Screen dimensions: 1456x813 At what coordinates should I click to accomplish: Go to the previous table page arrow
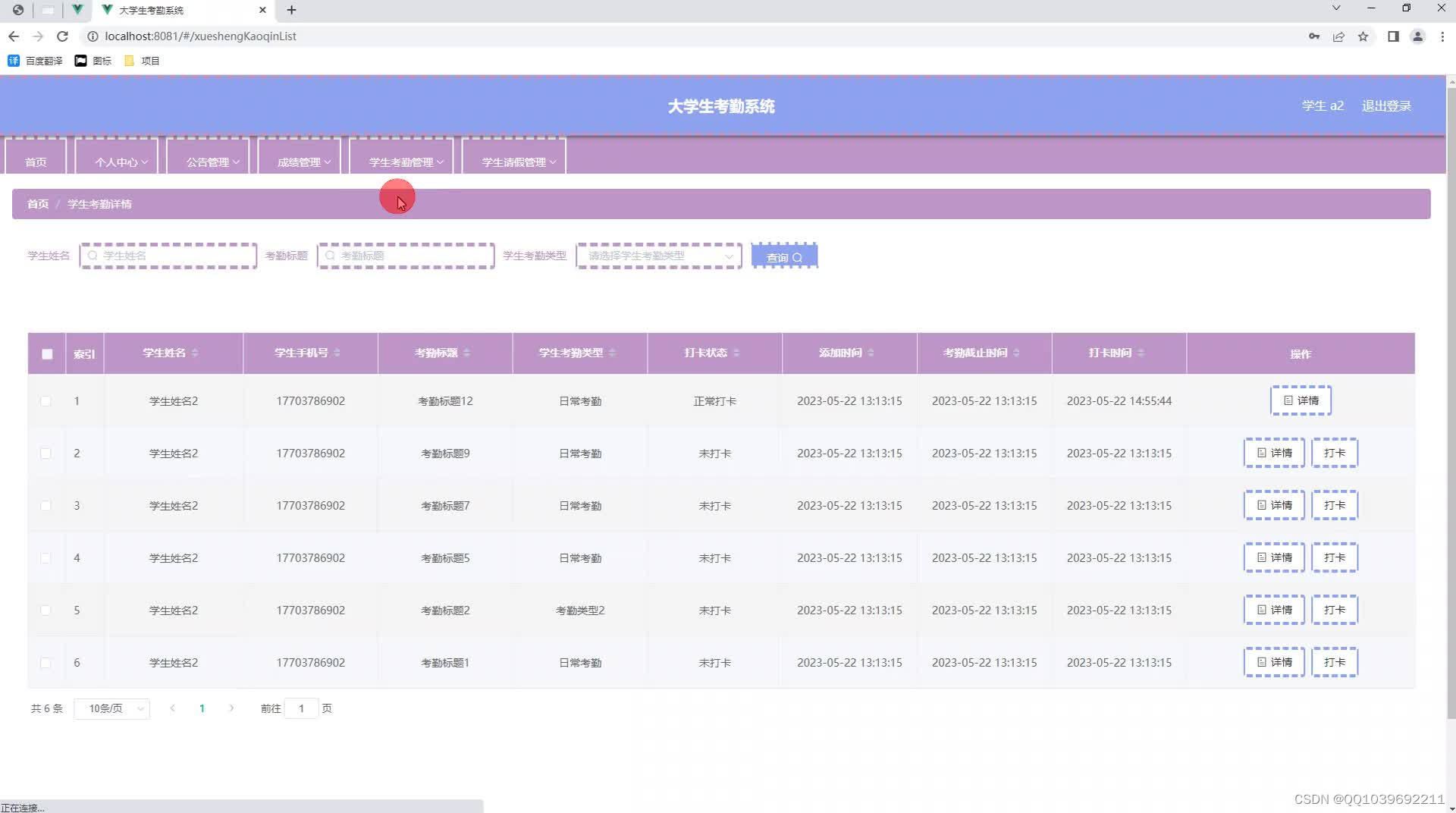click(x=172, y=708)
